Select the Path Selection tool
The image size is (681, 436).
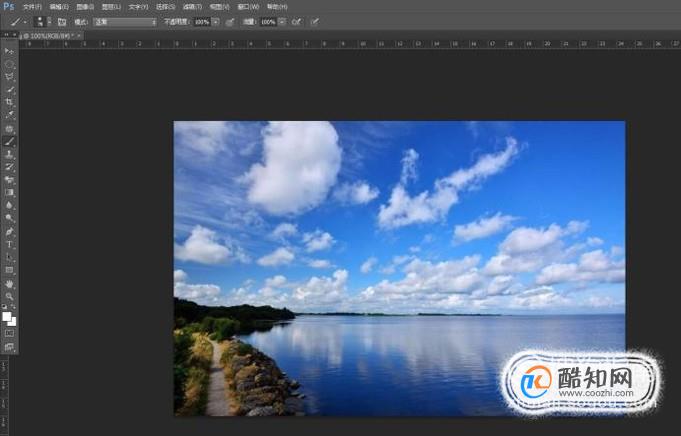point(9,258)
